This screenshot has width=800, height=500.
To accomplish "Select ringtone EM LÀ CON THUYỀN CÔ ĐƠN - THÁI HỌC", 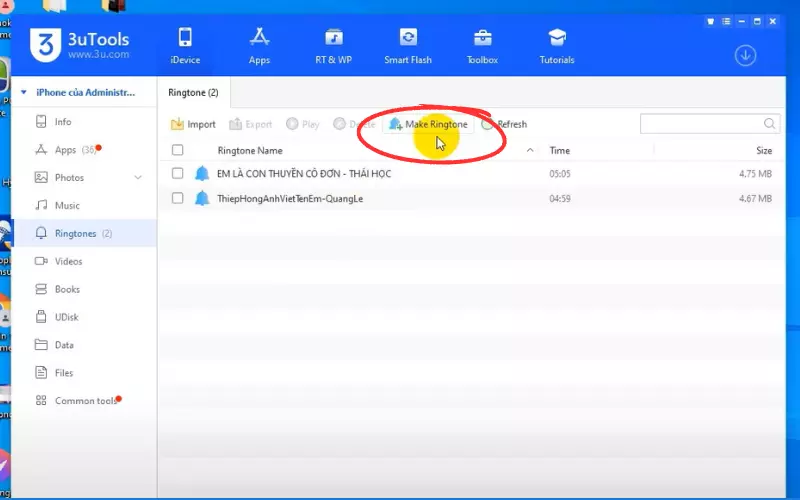I will (304, 173).
